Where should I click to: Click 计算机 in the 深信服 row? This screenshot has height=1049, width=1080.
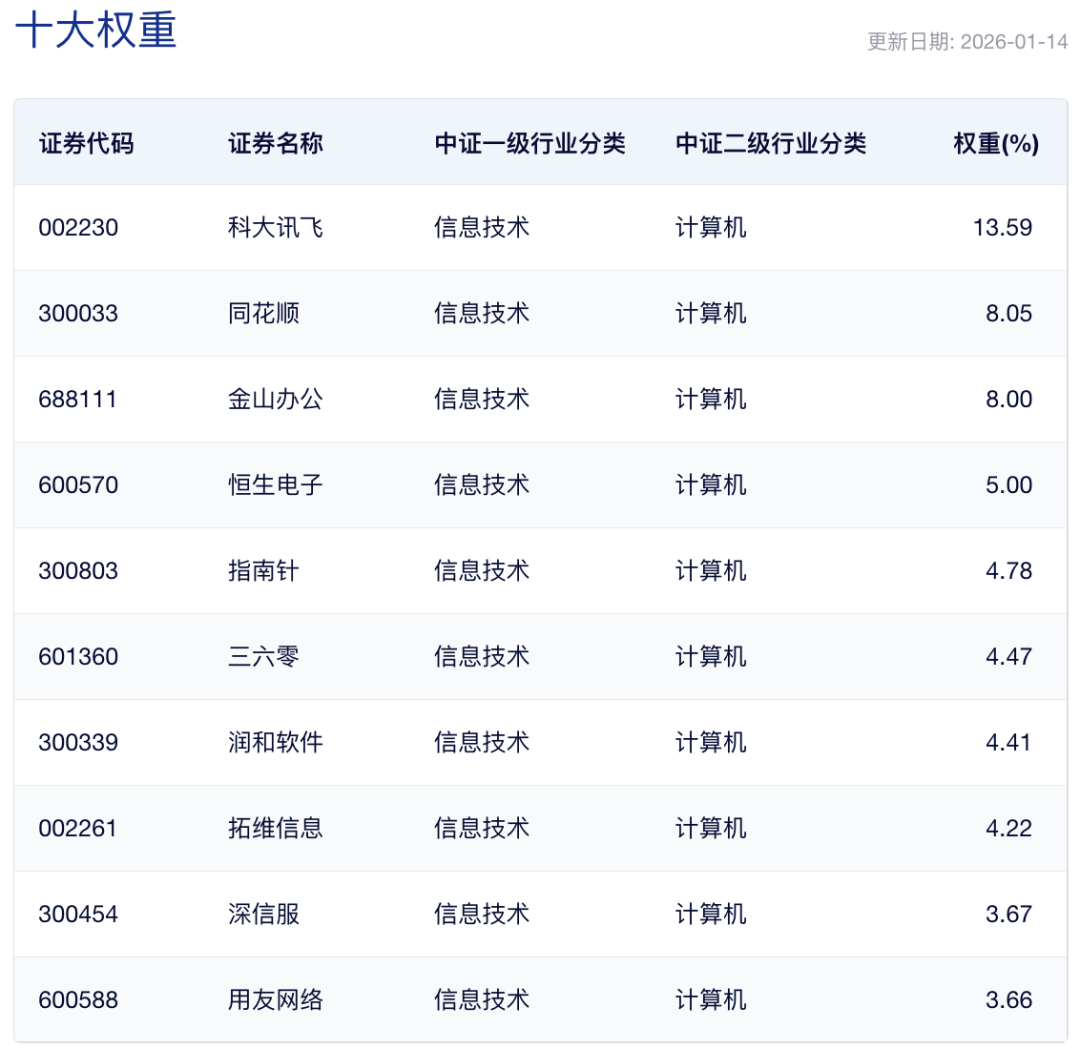[711, 914]
